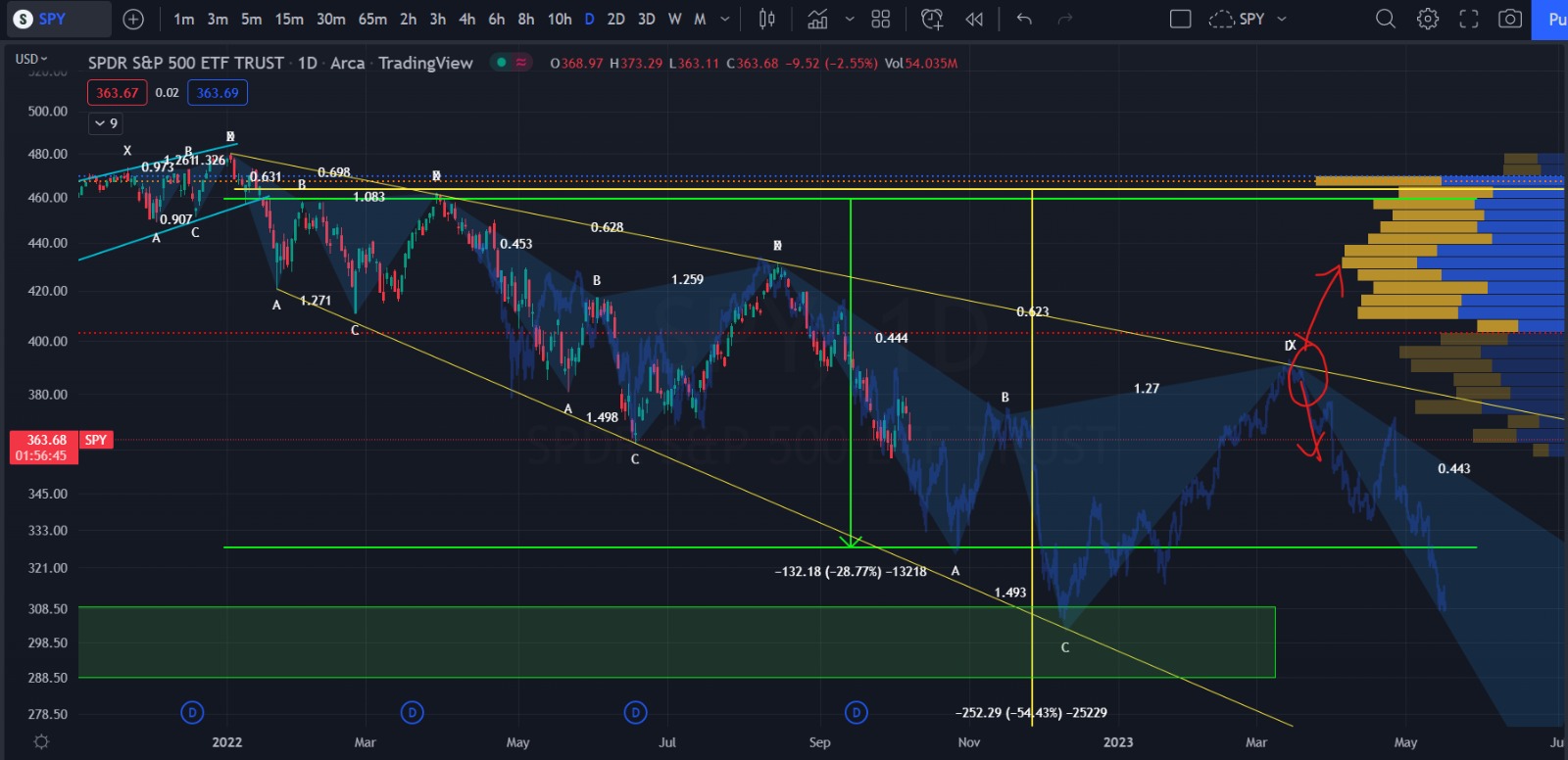Click the compare or add symbol plus icon
Screen dimensions: 1568x760
[133, 19]
